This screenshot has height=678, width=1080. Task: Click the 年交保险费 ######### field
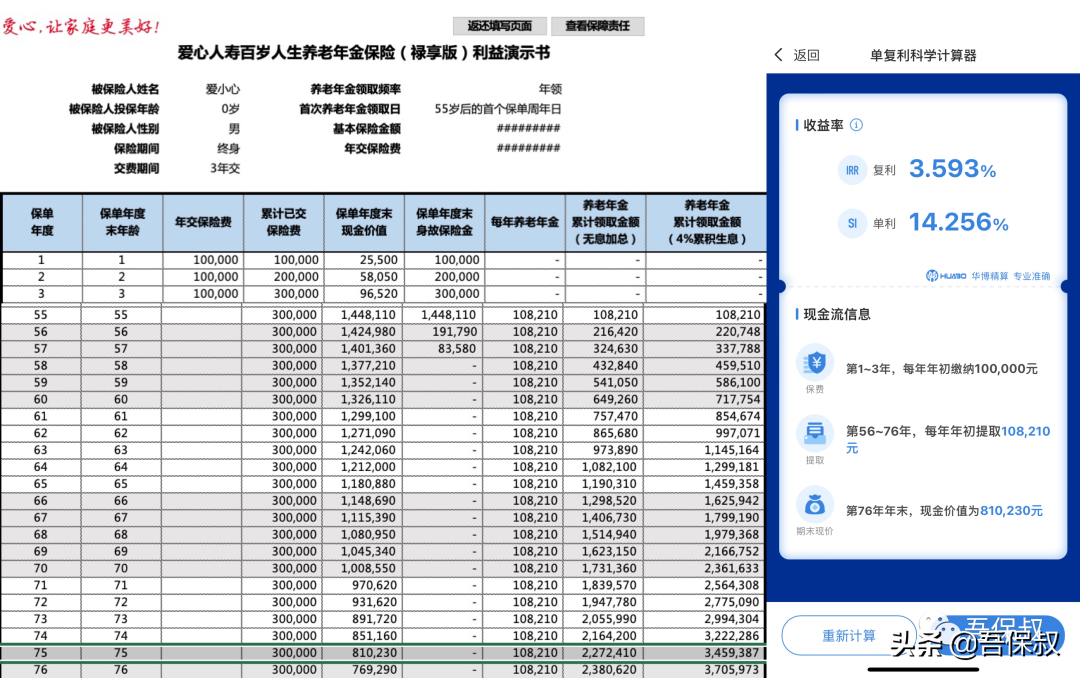[528, 148]
